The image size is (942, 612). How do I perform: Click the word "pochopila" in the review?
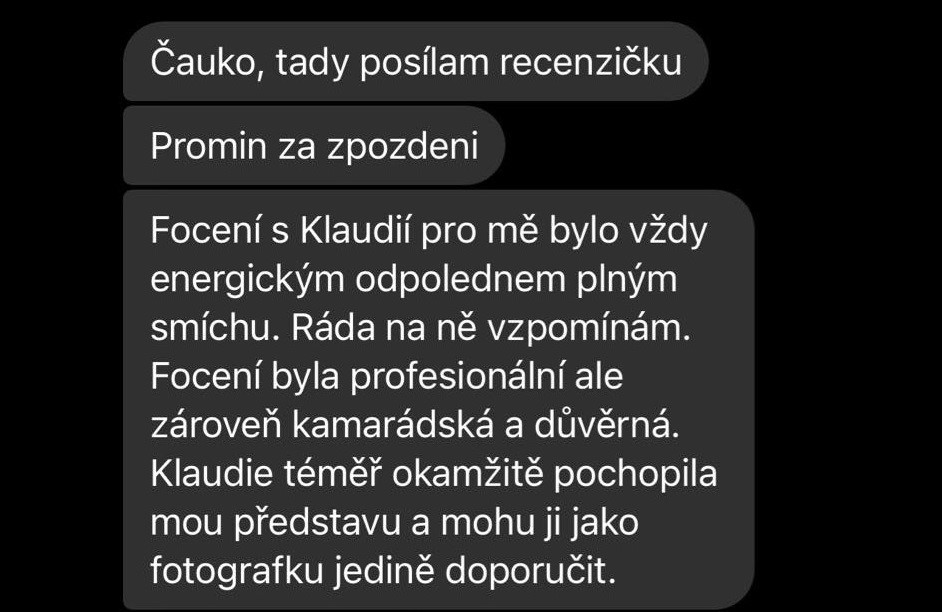click(635, 475)
